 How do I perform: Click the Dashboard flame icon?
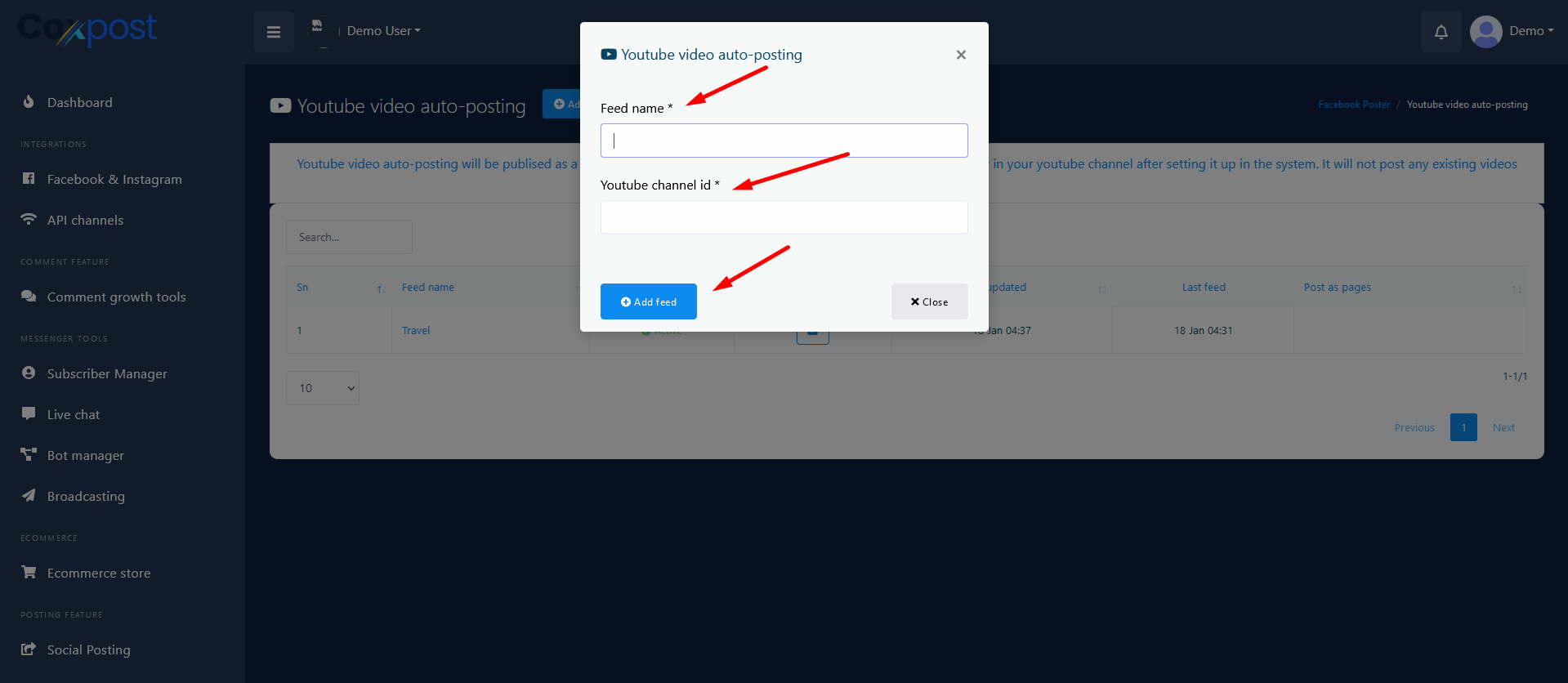[29, 102]
